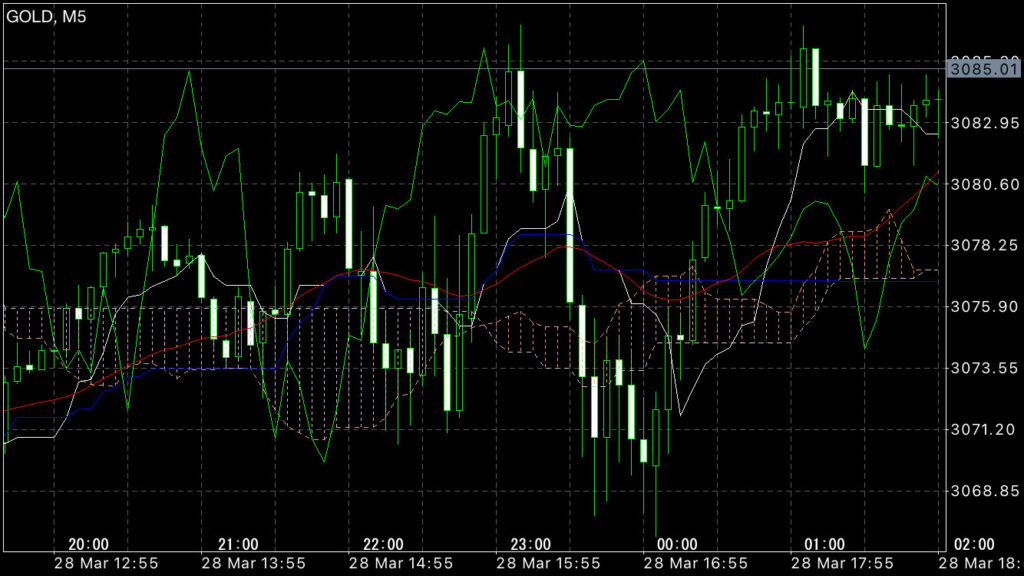Click the 3073.55 price level label

coord(984,368)
